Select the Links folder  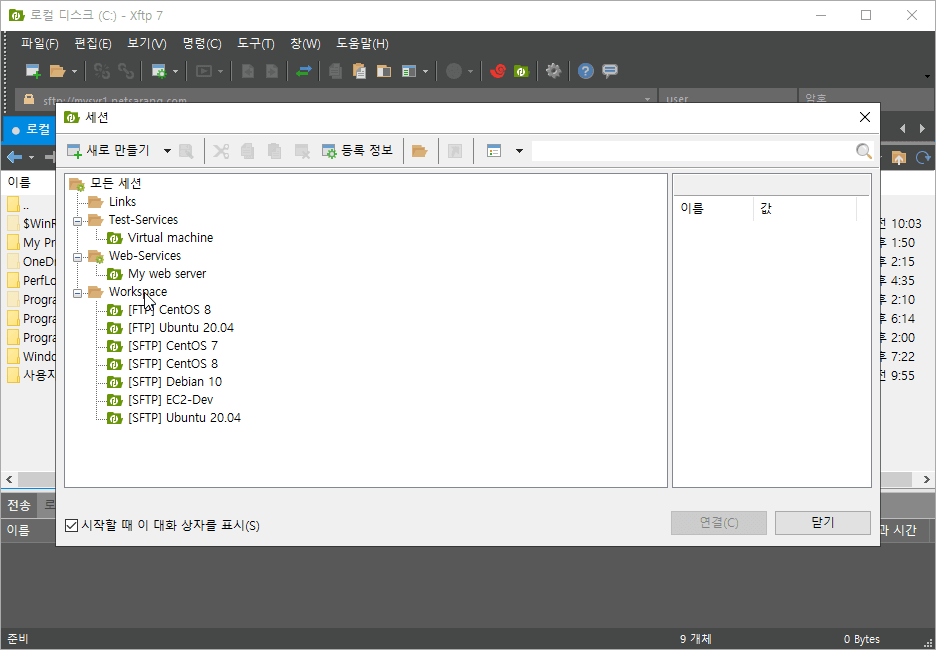122,202
